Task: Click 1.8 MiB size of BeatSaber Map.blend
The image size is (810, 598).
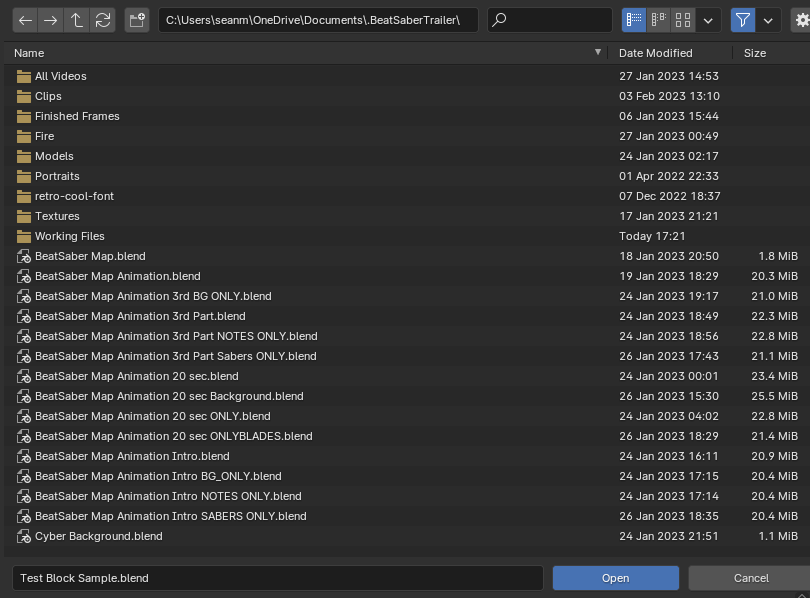Action: 778,256
